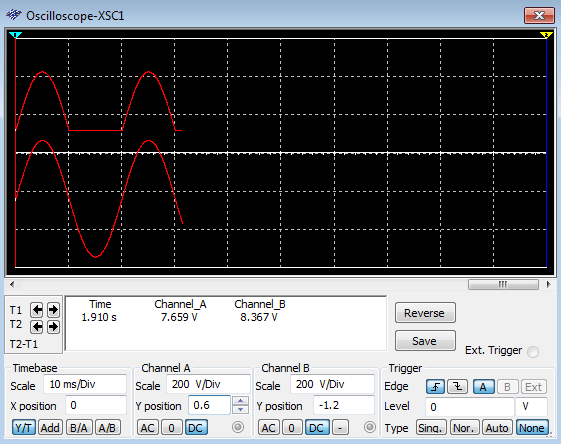Screen dimensions: 561x444
Task: Move cursor T2 right with arrow
Action: pyautogui.click(x=53, y=326)
